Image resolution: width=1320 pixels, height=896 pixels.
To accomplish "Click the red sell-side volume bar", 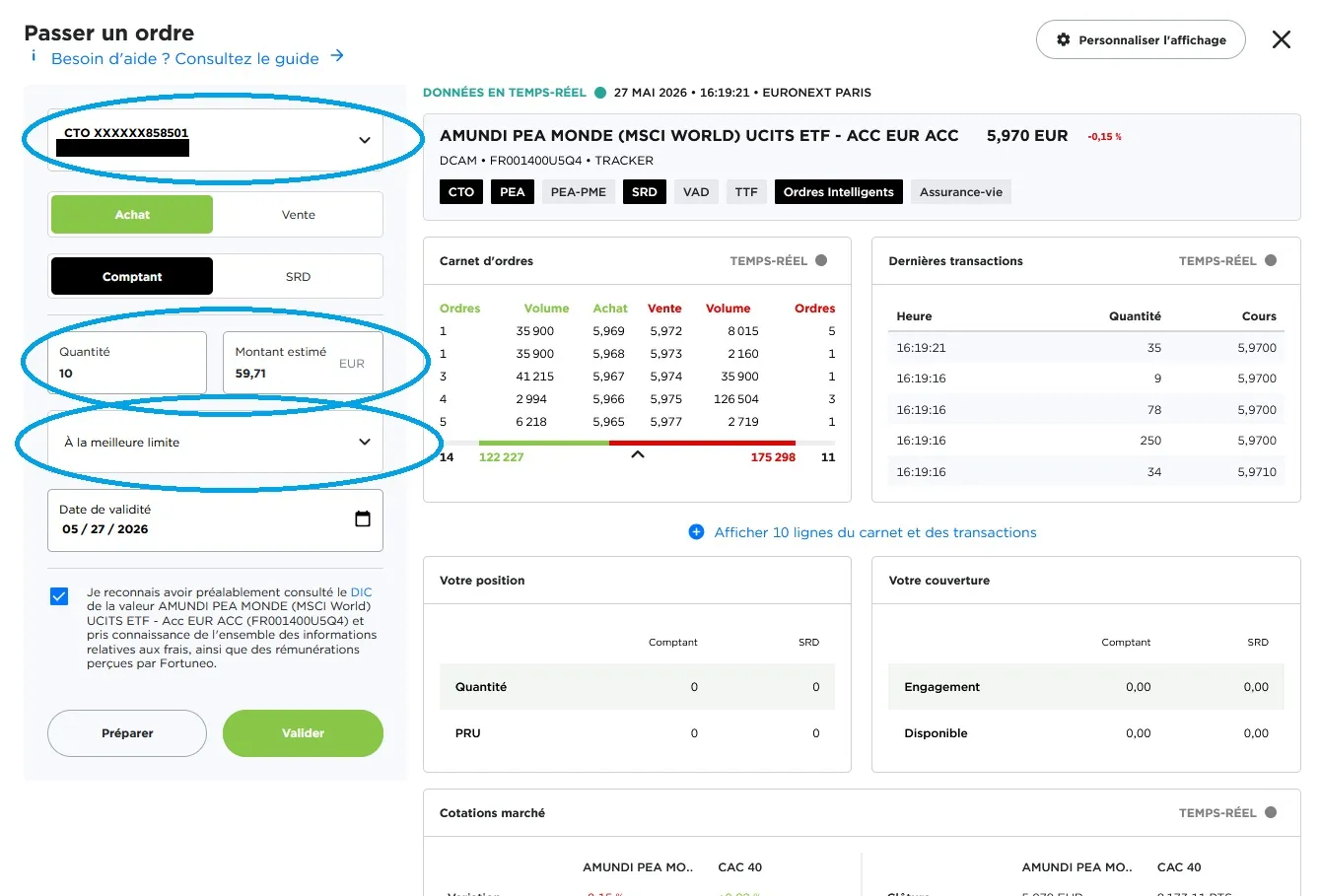I will 702,444.
